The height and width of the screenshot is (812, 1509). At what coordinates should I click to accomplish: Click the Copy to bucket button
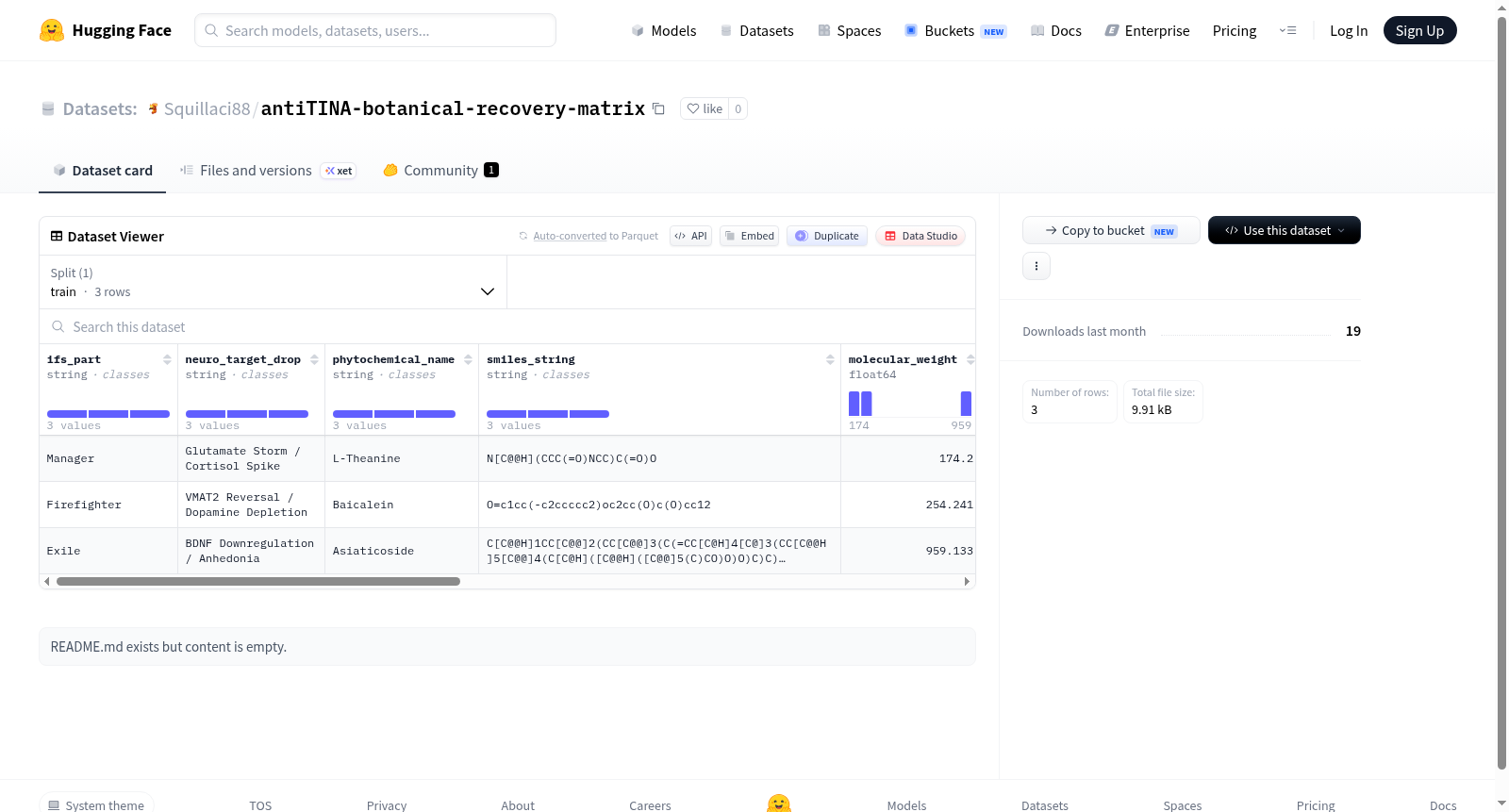coord(1111,230)
